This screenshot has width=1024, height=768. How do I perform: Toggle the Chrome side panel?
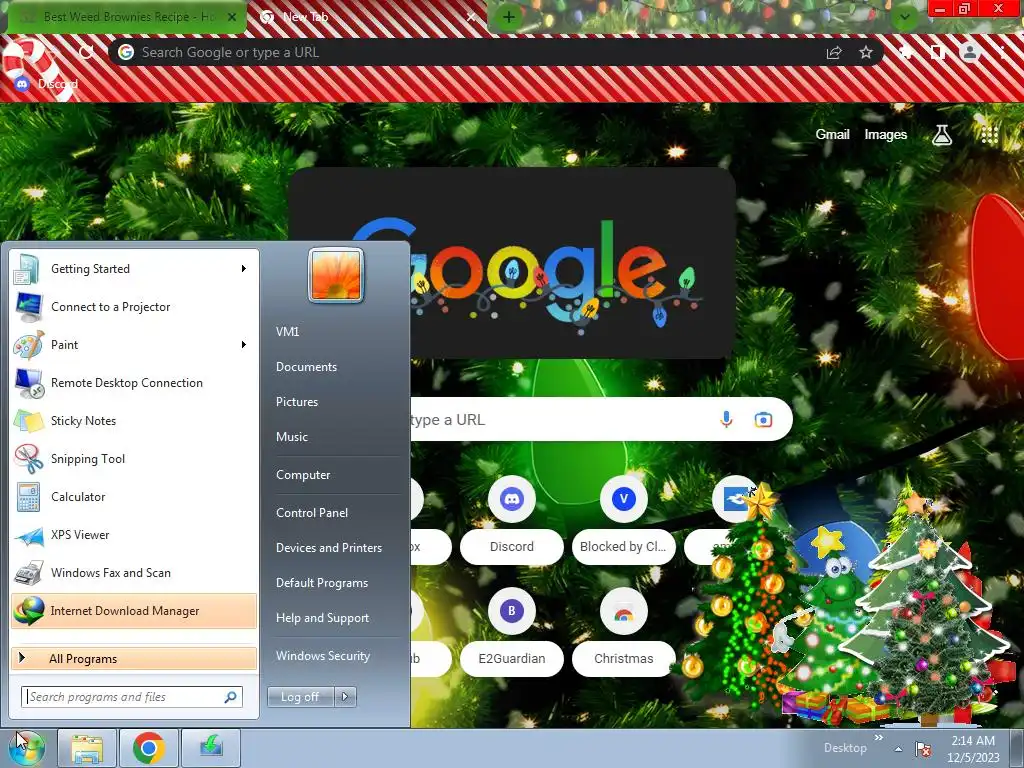point(937,52)
